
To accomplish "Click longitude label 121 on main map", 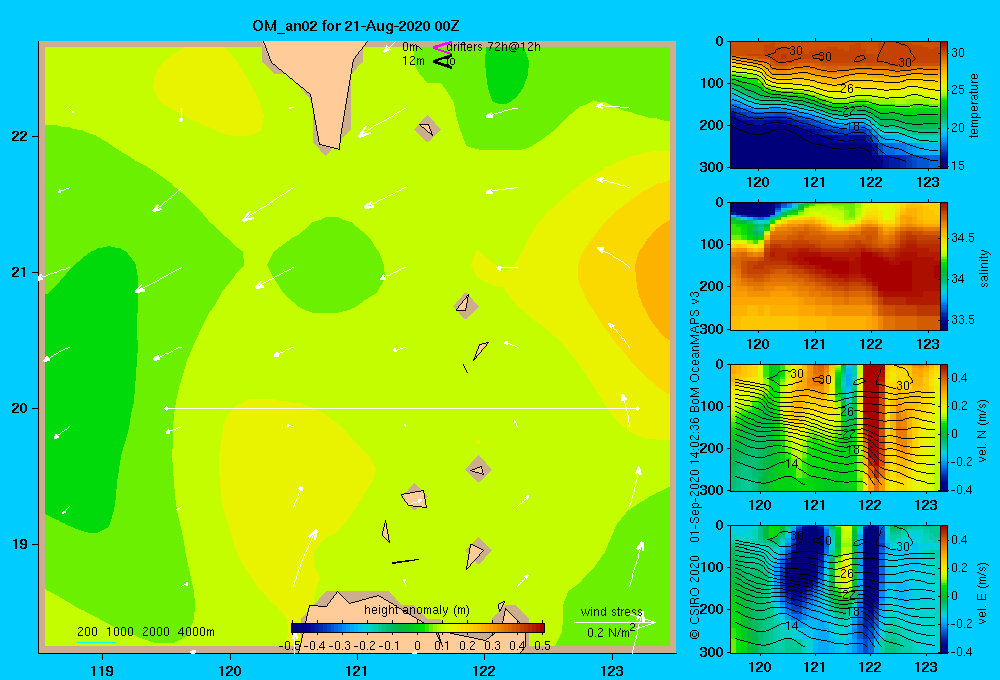I will tap(357, 670).
